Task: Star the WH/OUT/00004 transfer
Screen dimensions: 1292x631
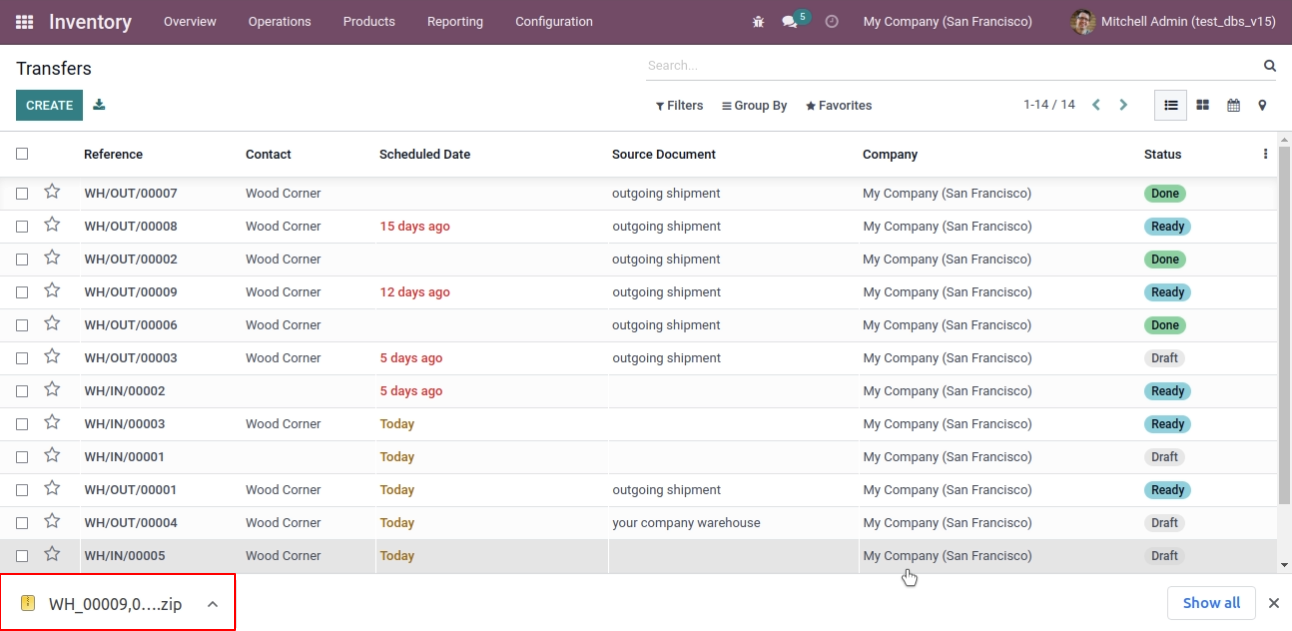Action: click(x=52, y=522)
